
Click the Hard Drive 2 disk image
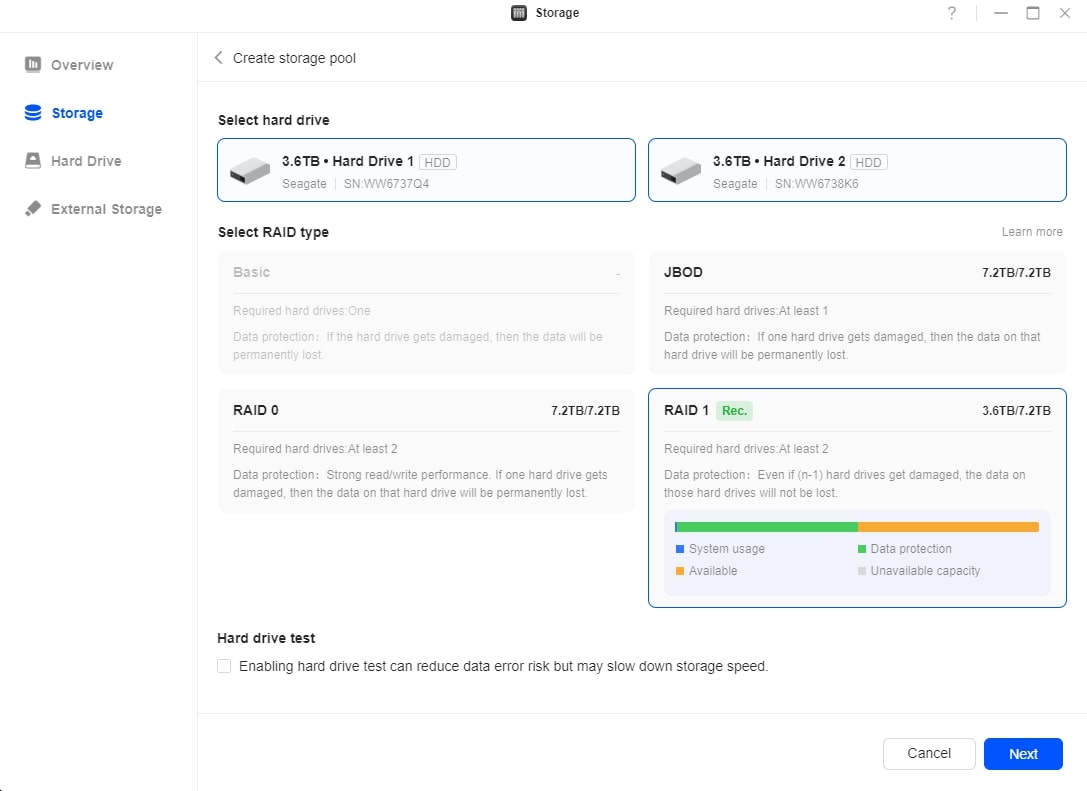pos(681,171)
